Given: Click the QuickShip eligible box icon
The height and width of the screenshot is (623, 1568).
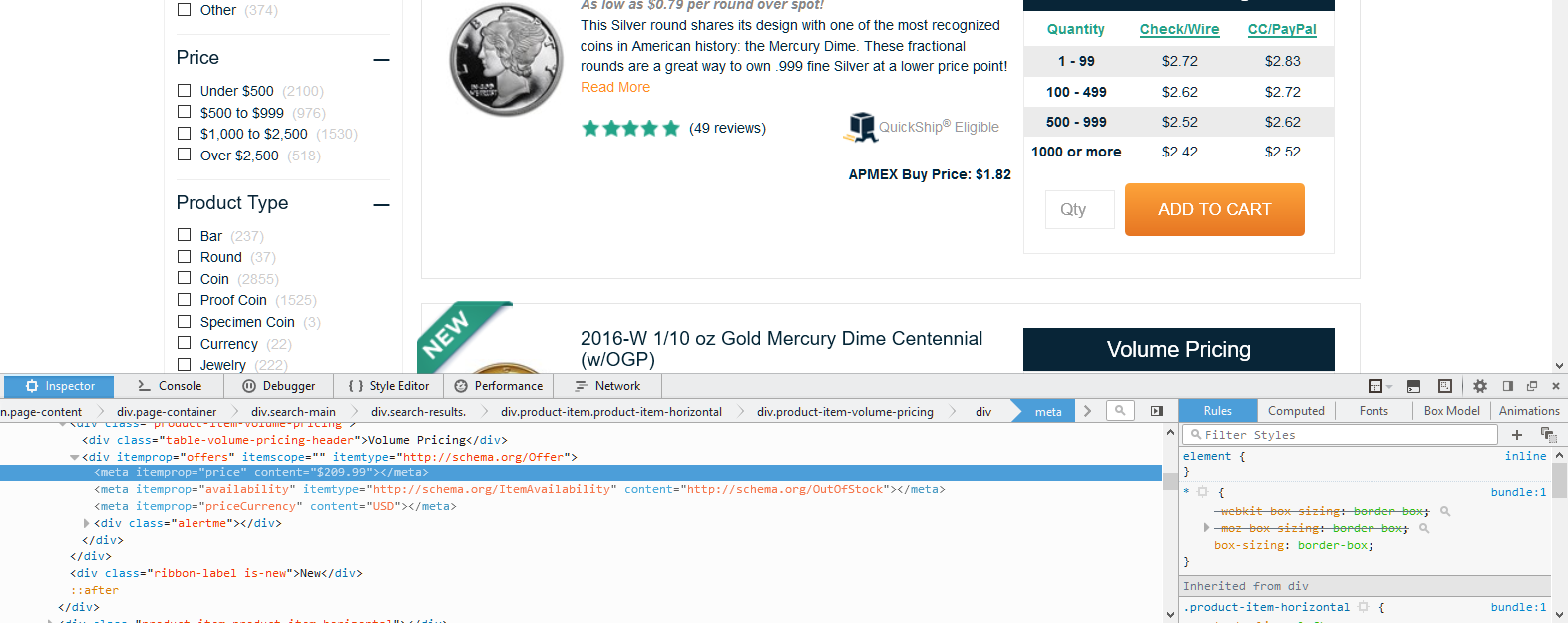Looking at the screenshot, I should coord(861,127).
